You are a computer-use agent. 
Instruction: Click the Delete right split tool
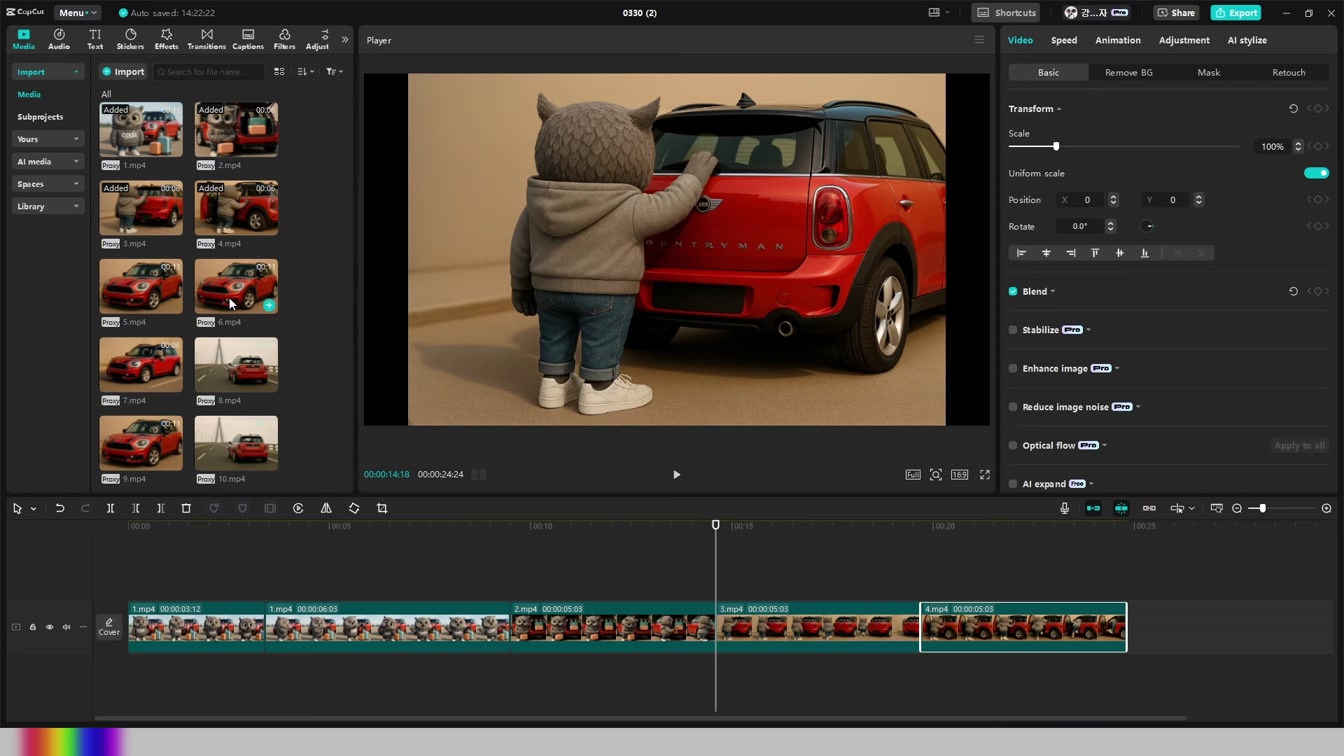tap(160, 508)
